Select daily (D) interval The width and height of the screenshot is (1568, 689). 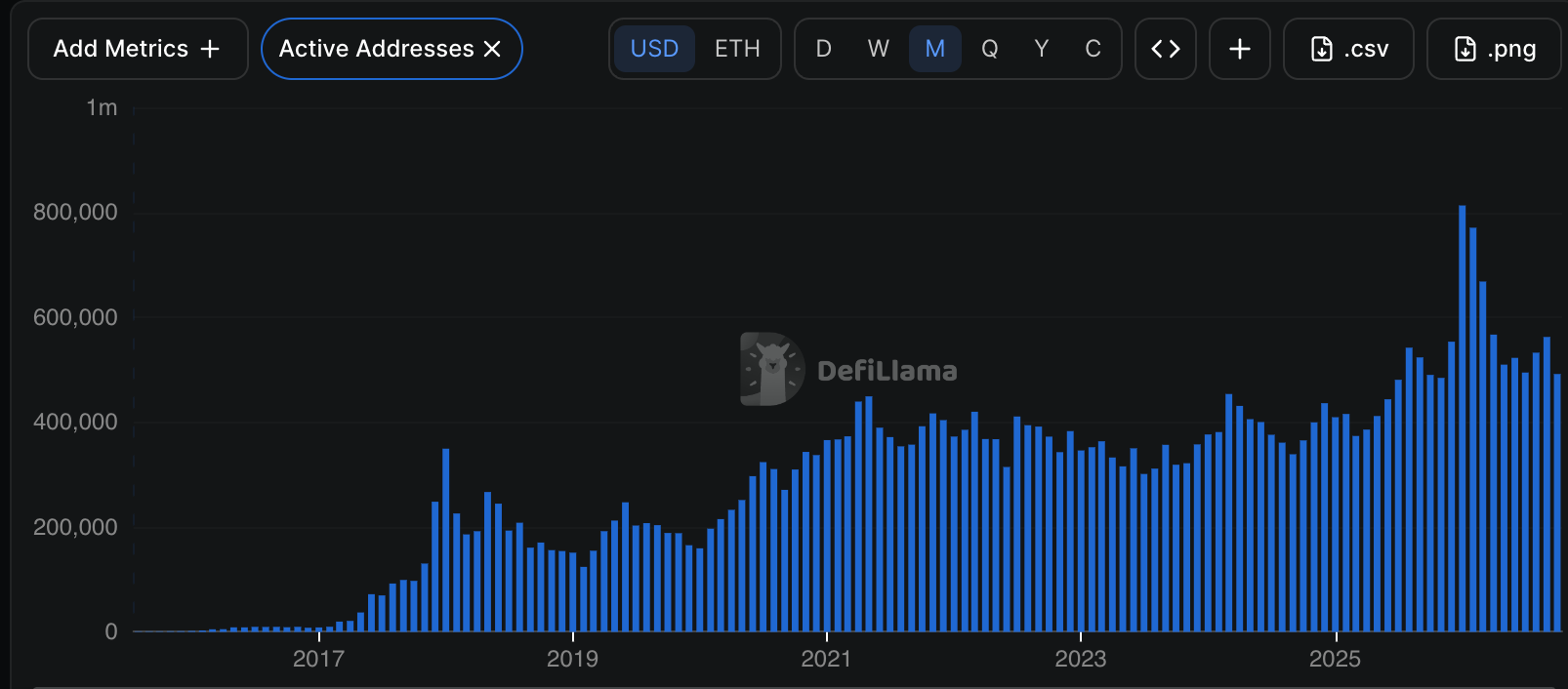[x=824, y=49]
